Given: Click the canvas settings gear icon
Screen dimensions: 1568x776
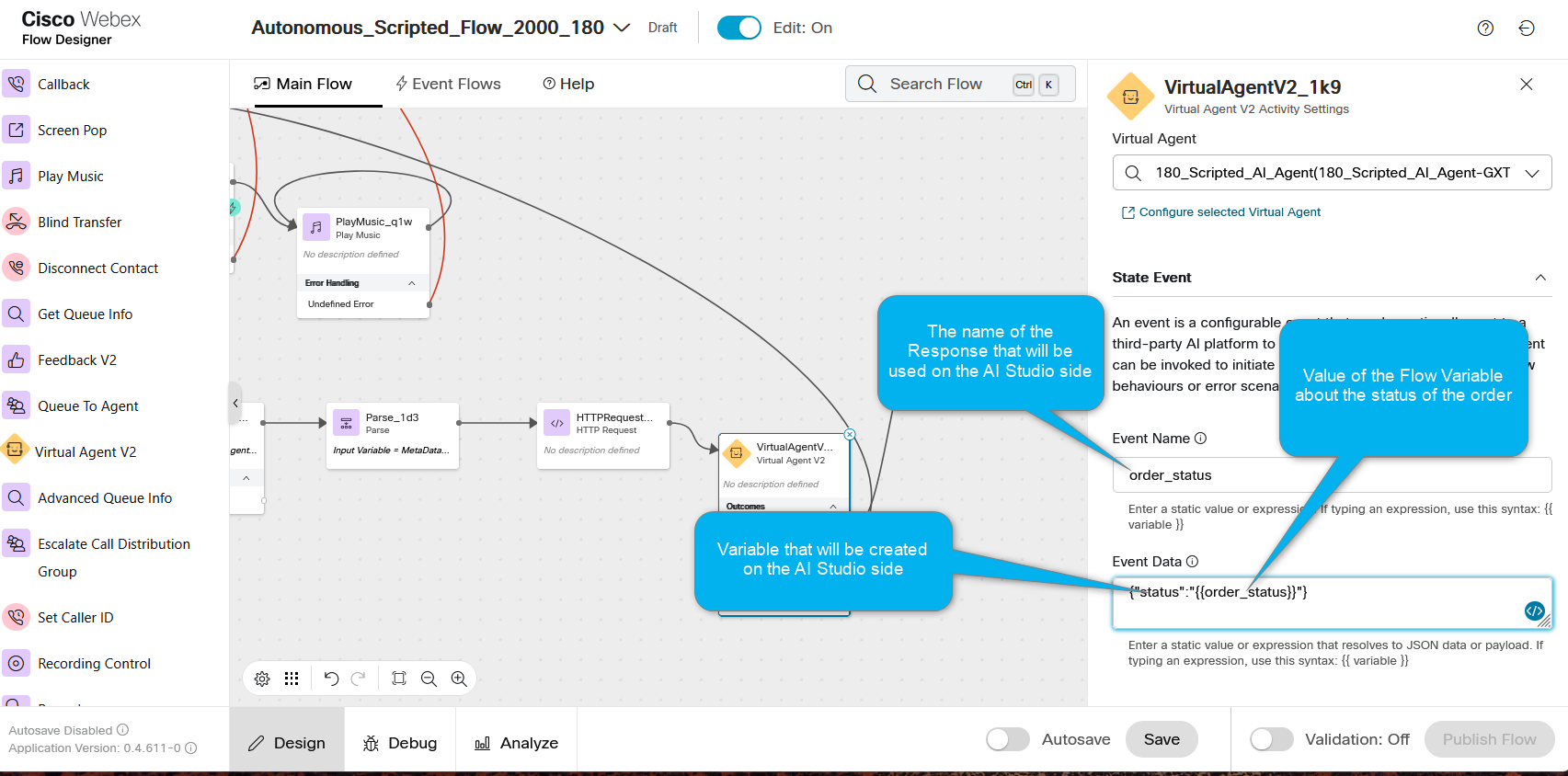Looking at the screenshot, I should (262, 679).
